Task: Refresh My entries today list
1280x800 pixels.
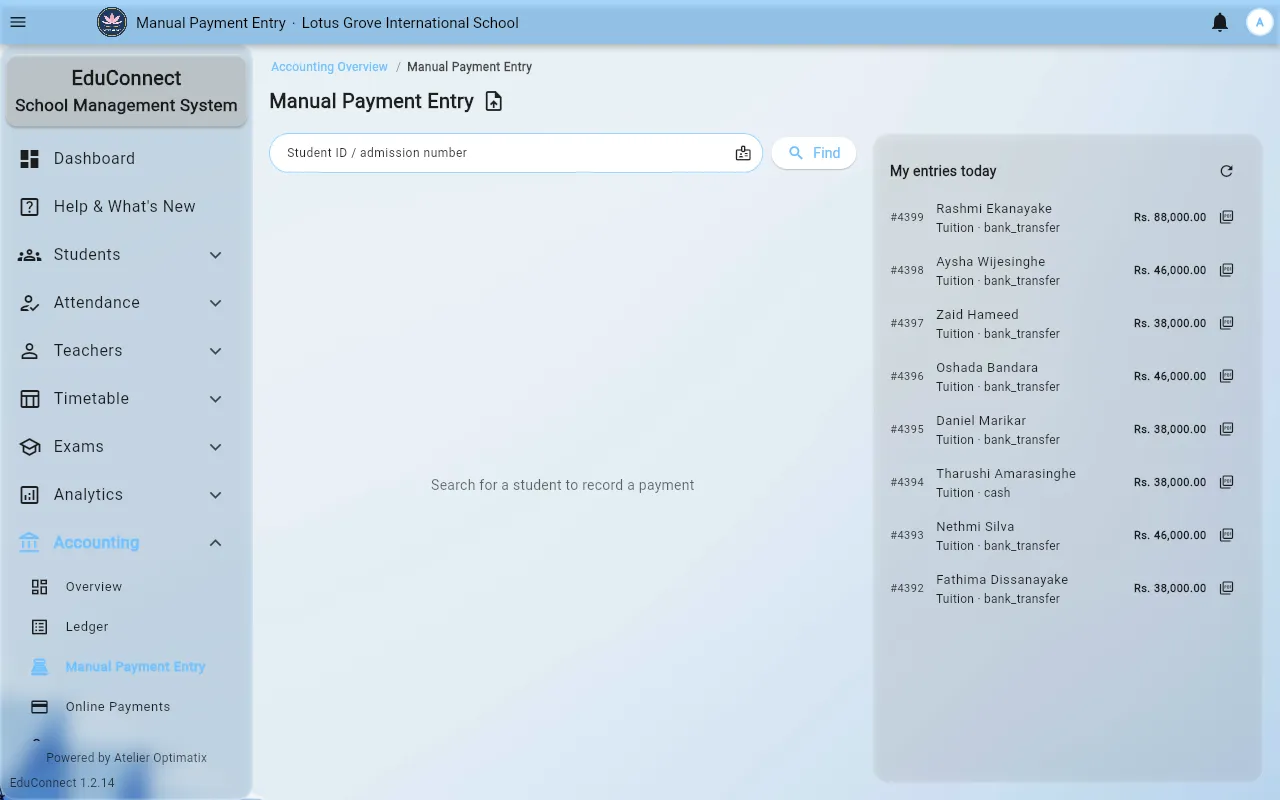Action: [x=1227, y=171]
